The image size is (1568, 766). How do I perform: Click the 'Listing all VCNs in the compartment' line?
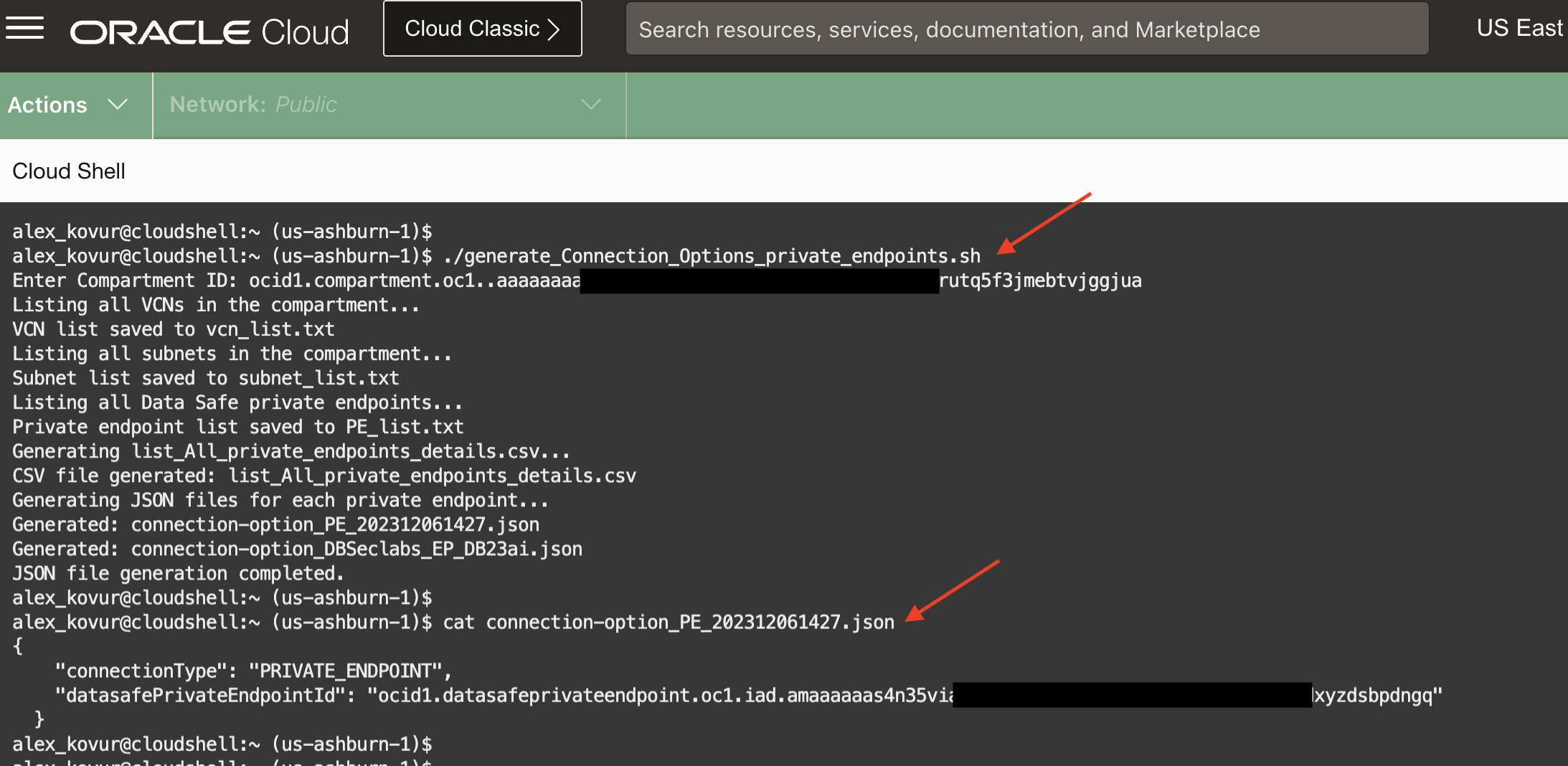click(x=216, y=305)
